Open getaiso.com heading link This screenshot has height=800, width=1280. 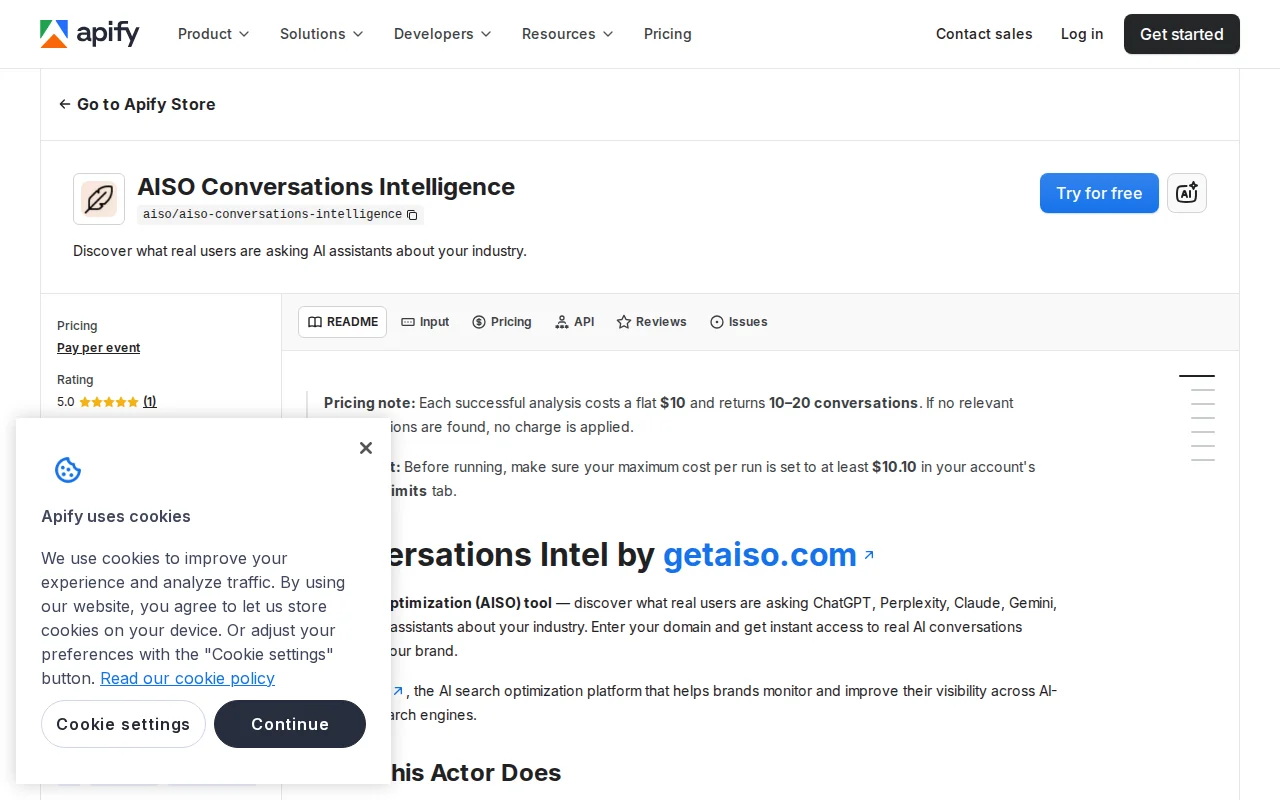pyautogui.click(x=760, y=554)
